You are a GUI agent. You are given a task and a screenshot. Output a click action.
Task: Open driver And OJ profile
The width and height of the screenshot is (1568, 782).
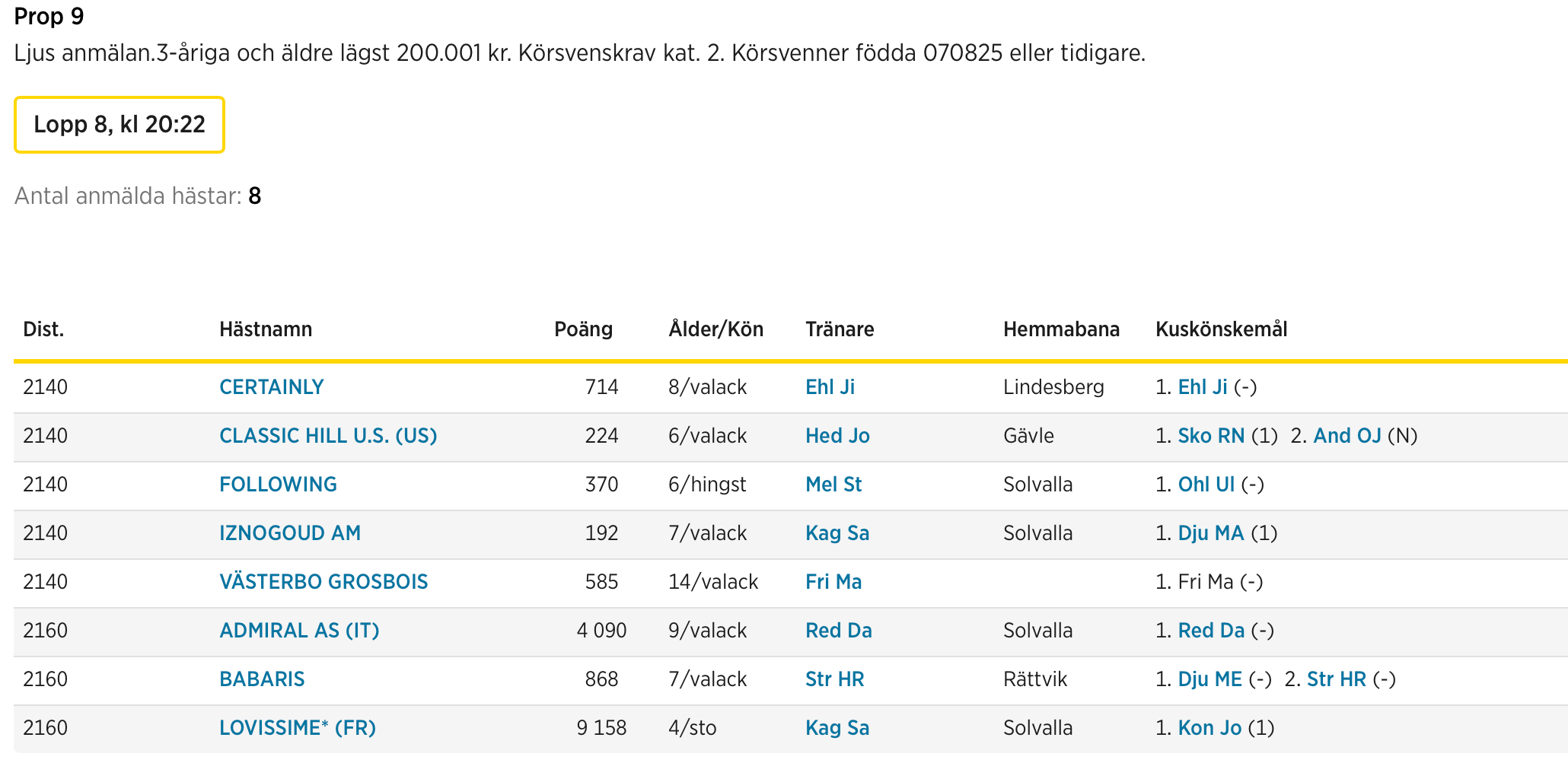click(x=1347, y=436)
